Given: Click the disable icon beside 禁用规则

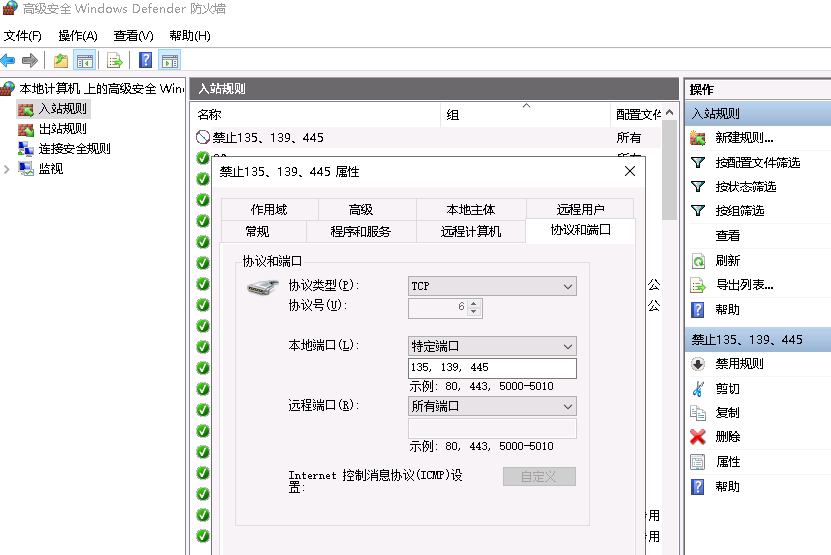Looking at the screenshot, I should coord(698,364).
